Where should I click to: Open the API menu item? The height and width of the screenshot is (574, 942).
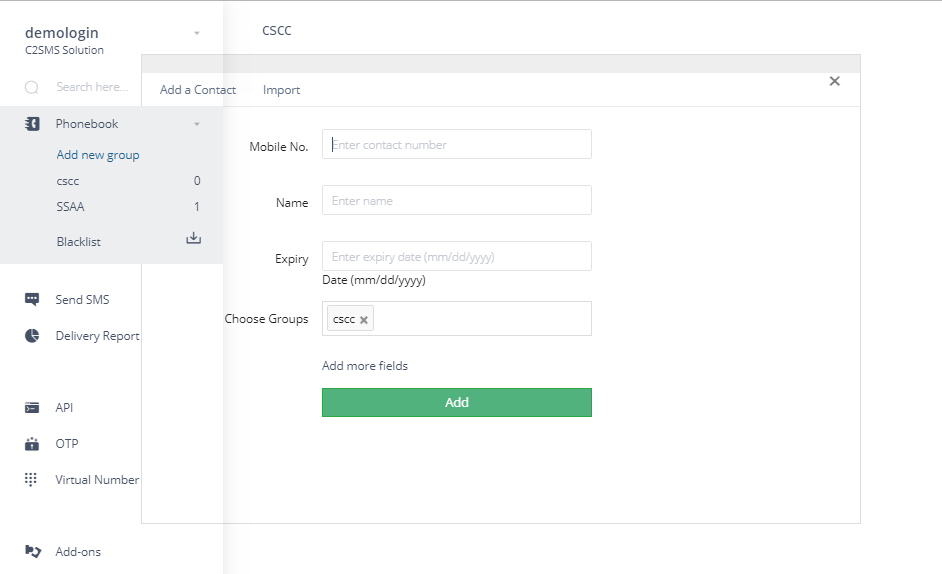click(64, 408)
